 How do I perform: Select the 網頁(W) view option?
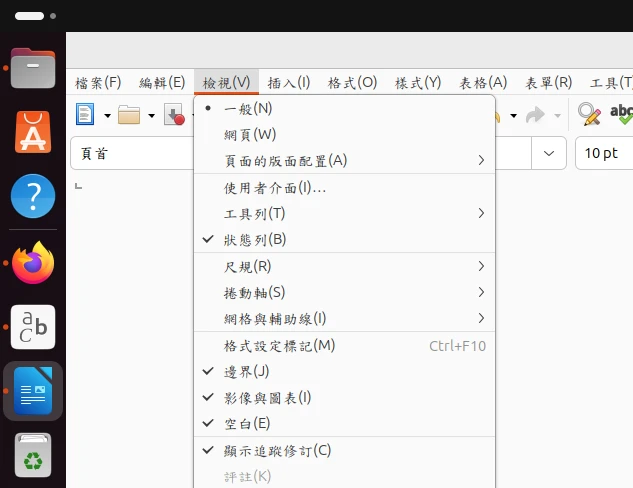344,134
